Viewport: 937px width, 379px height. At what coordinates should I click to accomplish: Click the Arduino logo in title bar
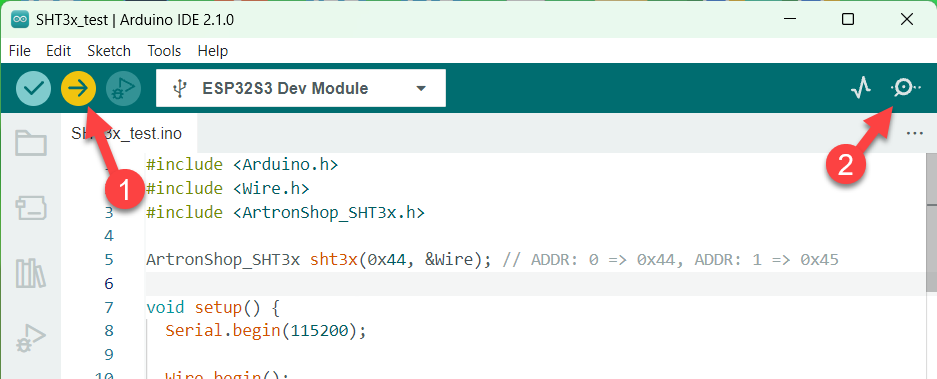[20, 19]
